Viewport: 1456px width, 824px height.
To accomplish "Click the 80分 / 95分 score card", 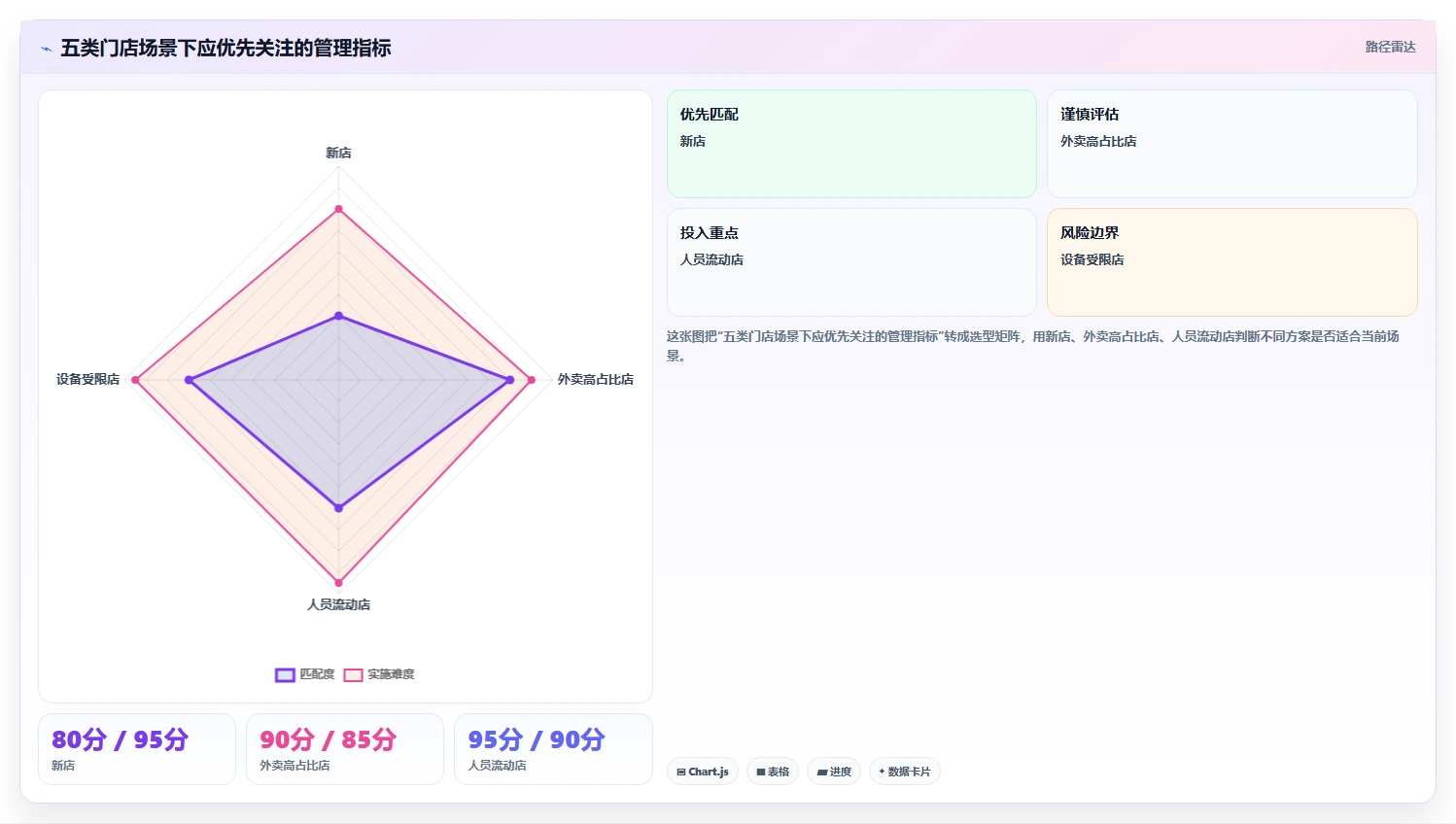I will coord(137,749).
